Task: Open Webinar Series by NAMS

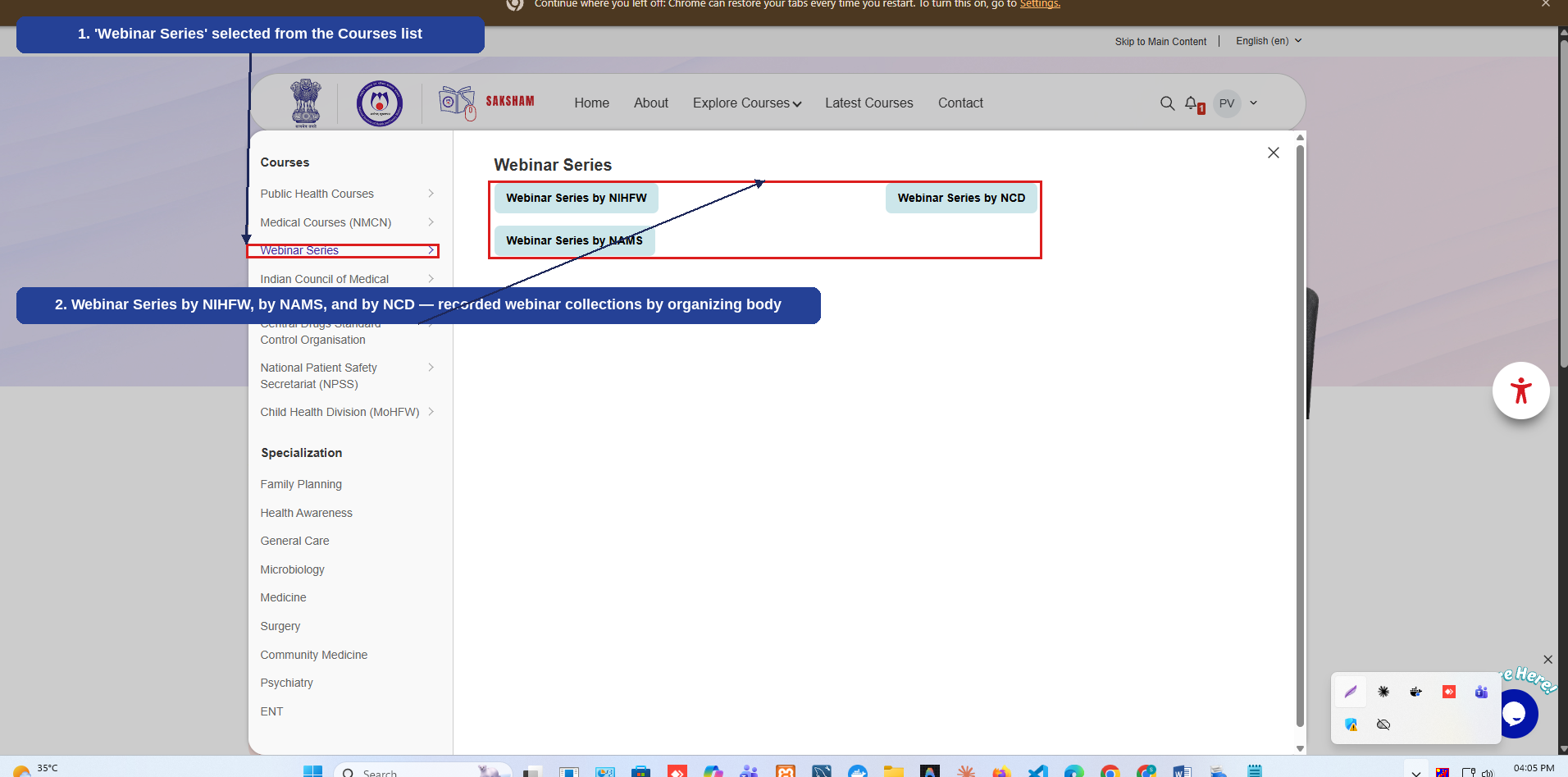Action: click(575, 240)
